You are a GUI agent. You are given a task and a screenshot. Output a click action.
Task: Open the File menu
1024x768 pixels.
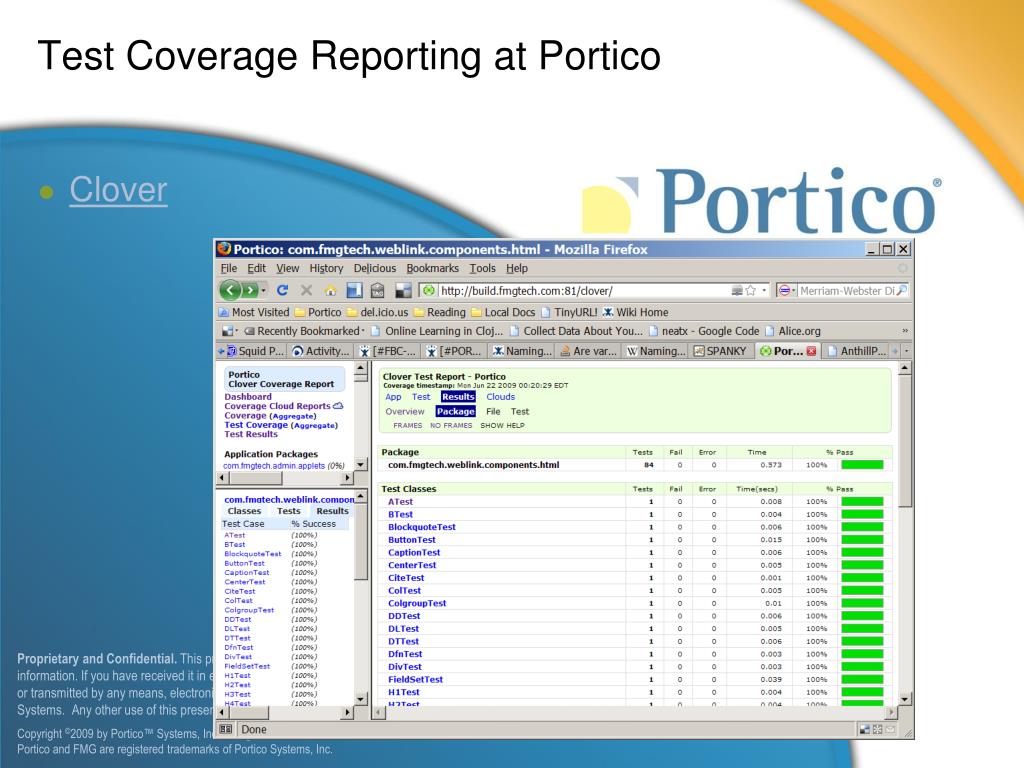coord(229,268)
